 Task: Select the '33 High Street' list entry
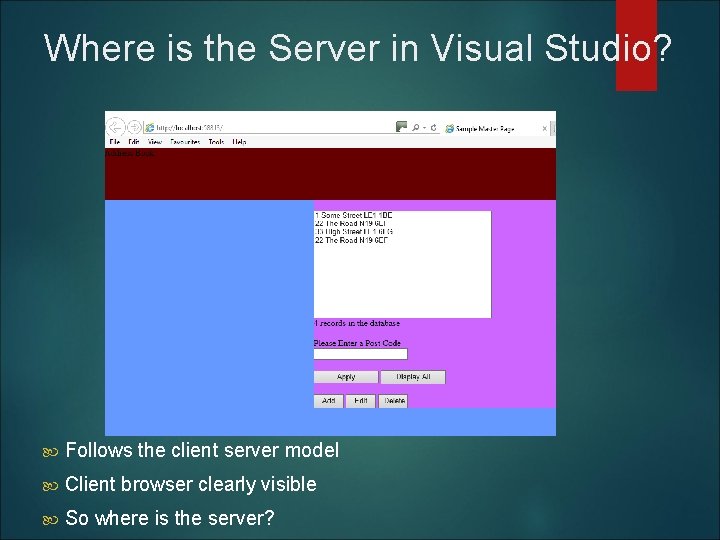point(354,231)
